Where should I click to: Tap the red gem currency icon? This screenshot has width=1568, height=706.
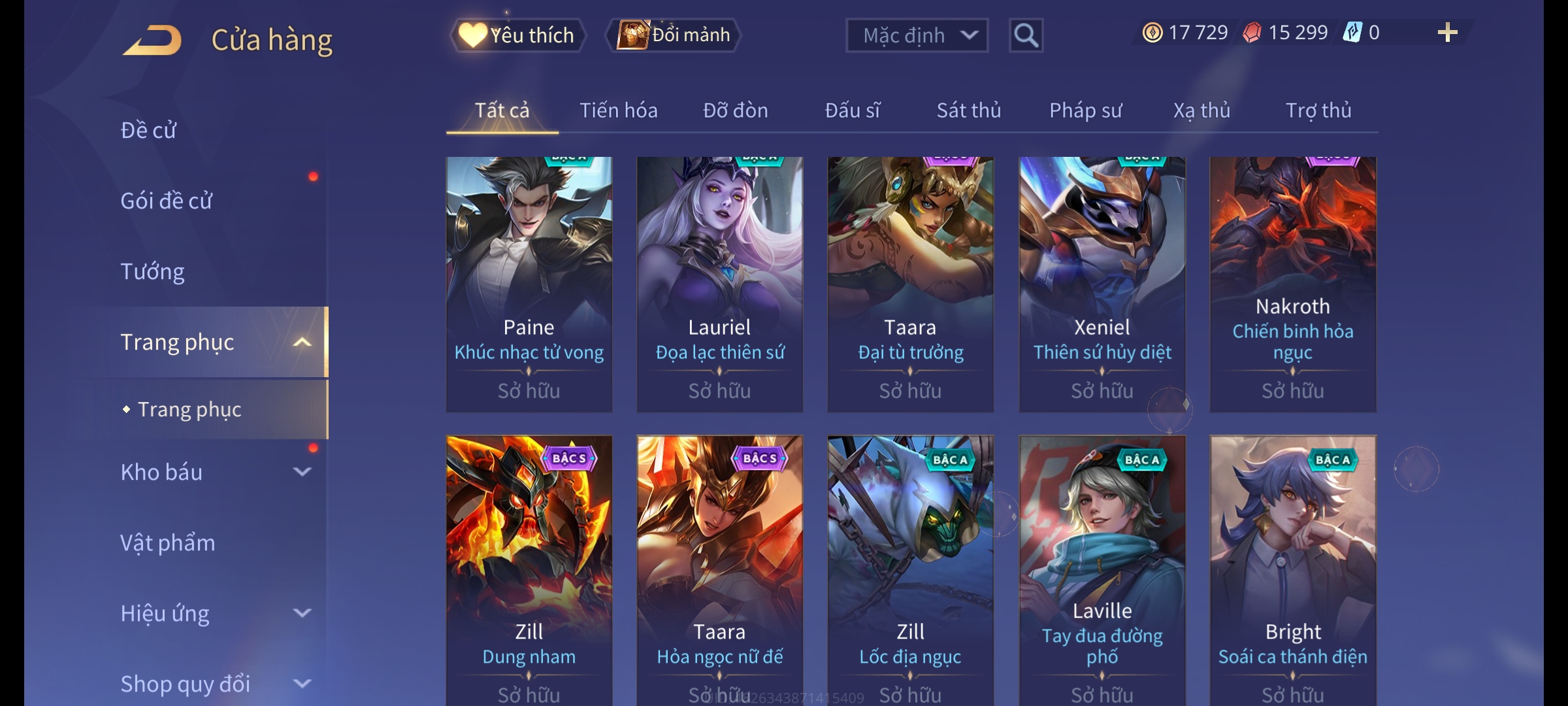[x=1252, y=33]
